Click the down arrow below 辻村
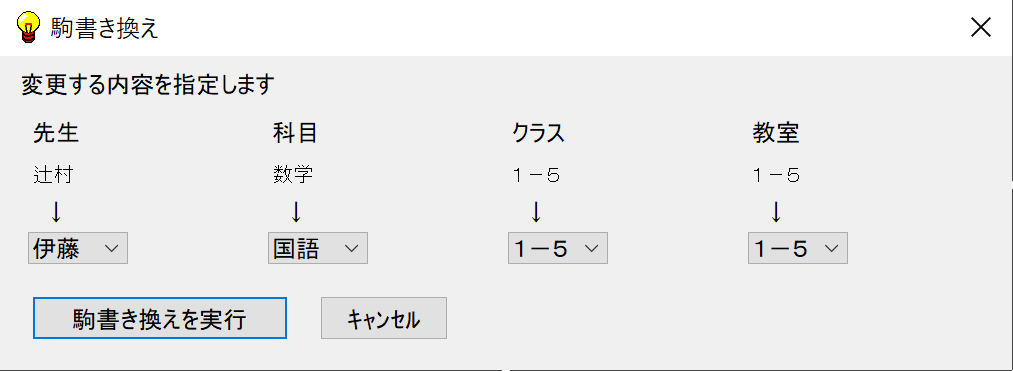The height and width of the screenshot is (371, 1013). [56, 211]
